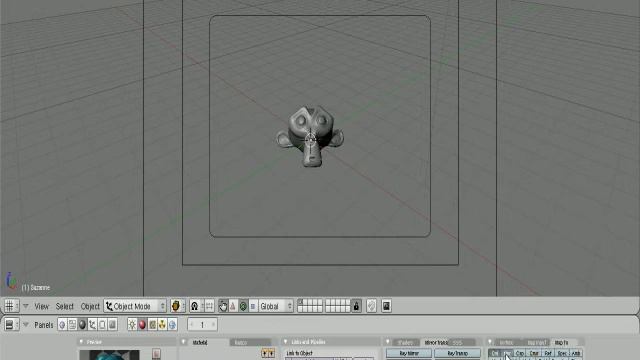Click the "Link to Object" label
The height and width of the screenshot is (360, 640).
pyautogui.click(x=299, y=353)
